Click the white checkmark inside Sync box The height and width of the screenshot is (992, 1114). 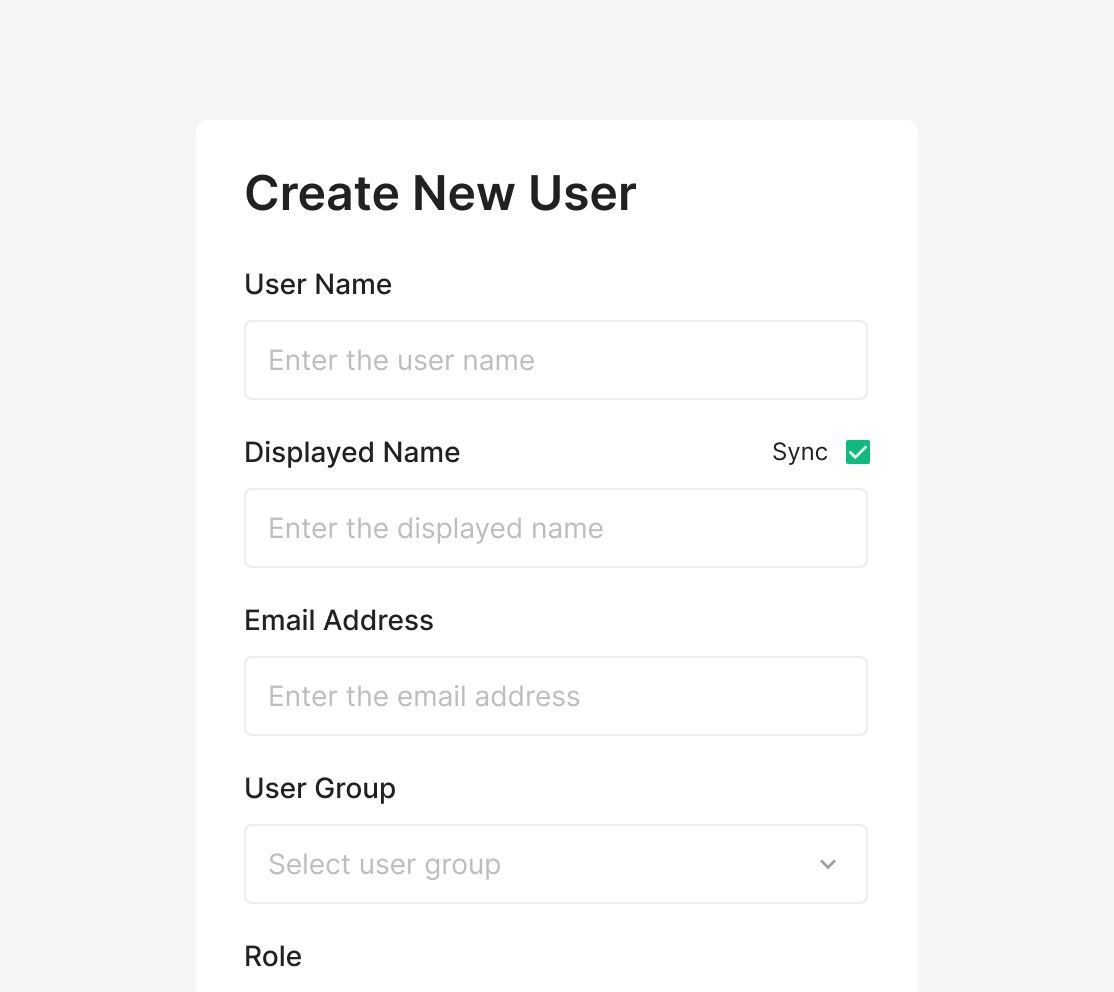click(x=858, y=453)
